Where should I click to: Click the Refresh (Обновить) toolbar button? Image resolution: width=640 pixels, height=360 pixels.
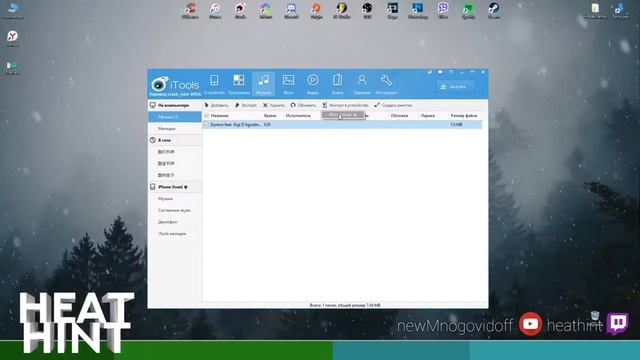(x=303, y=105)
